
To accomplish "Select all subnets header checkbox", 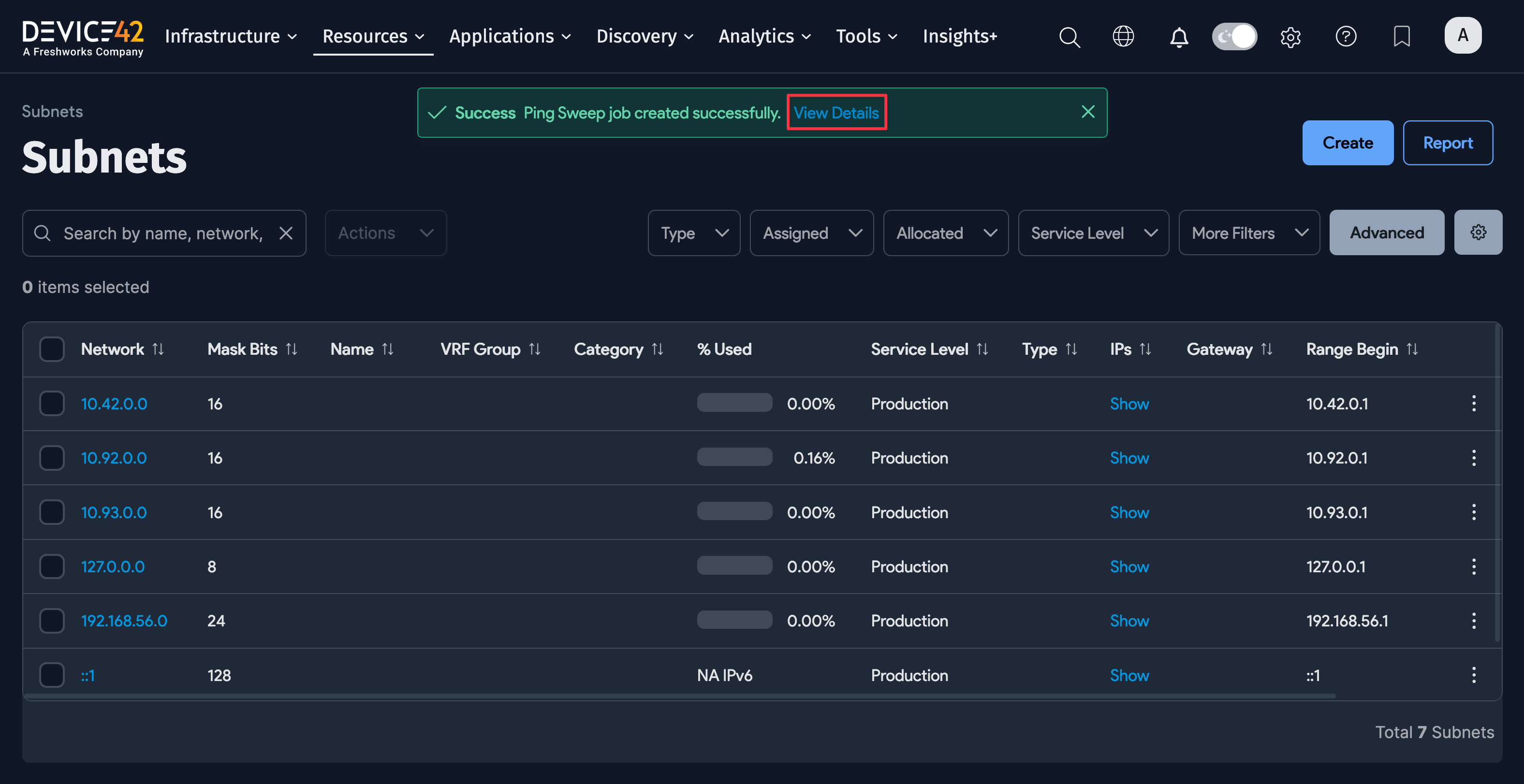I will 52,349.
